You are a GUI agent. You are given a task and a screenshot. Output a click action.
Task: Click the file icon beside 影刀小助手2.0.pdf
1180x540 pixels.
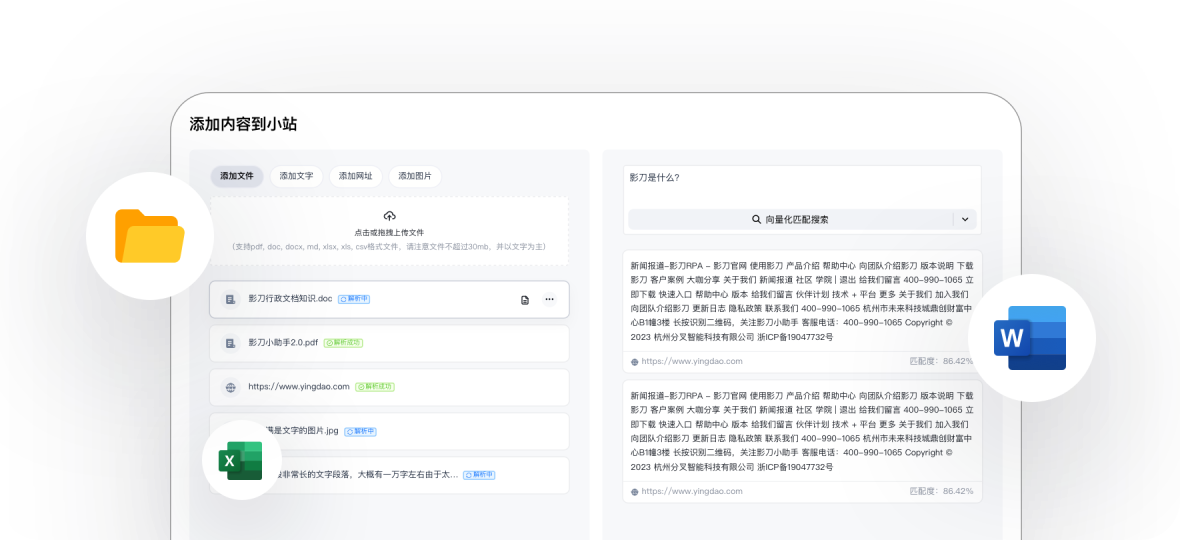(x=230, y=343)
